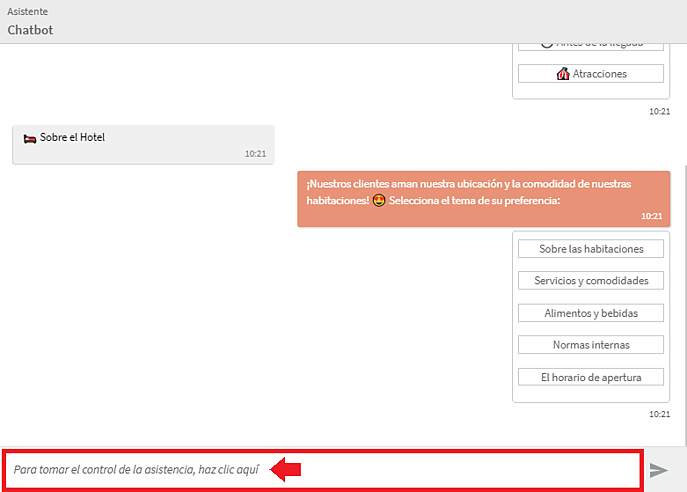This screenshot has height=492, width=687.
Task: Choose the Servicios y comodidades option
Action: [x=591, y=280]
